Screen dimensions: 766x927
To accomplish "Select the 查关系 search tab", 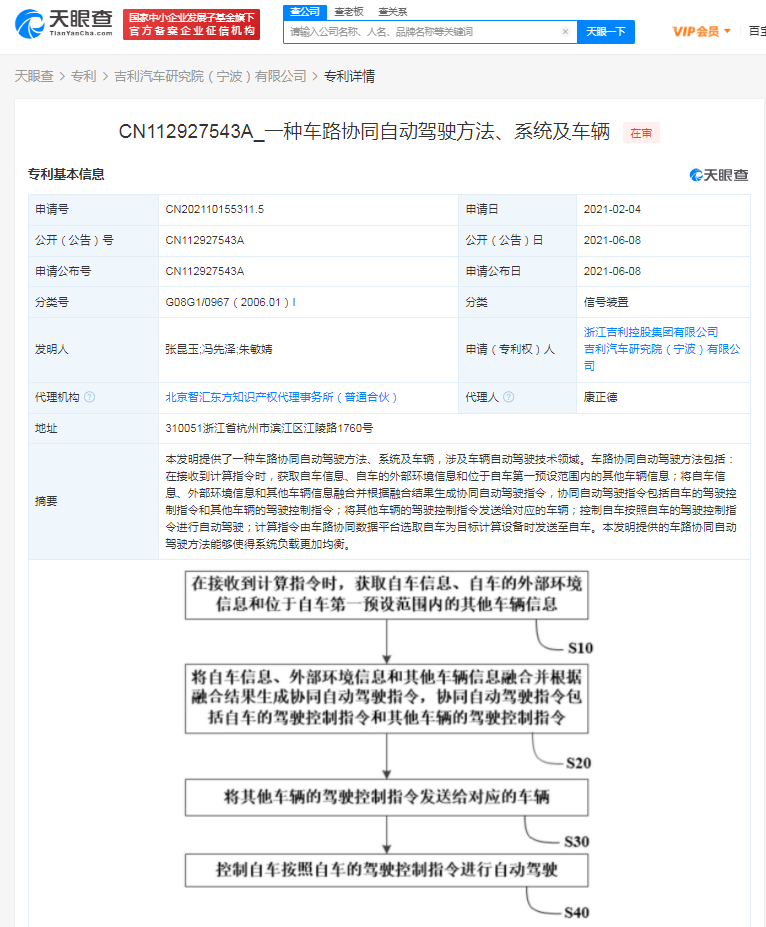I will point(392,11).
